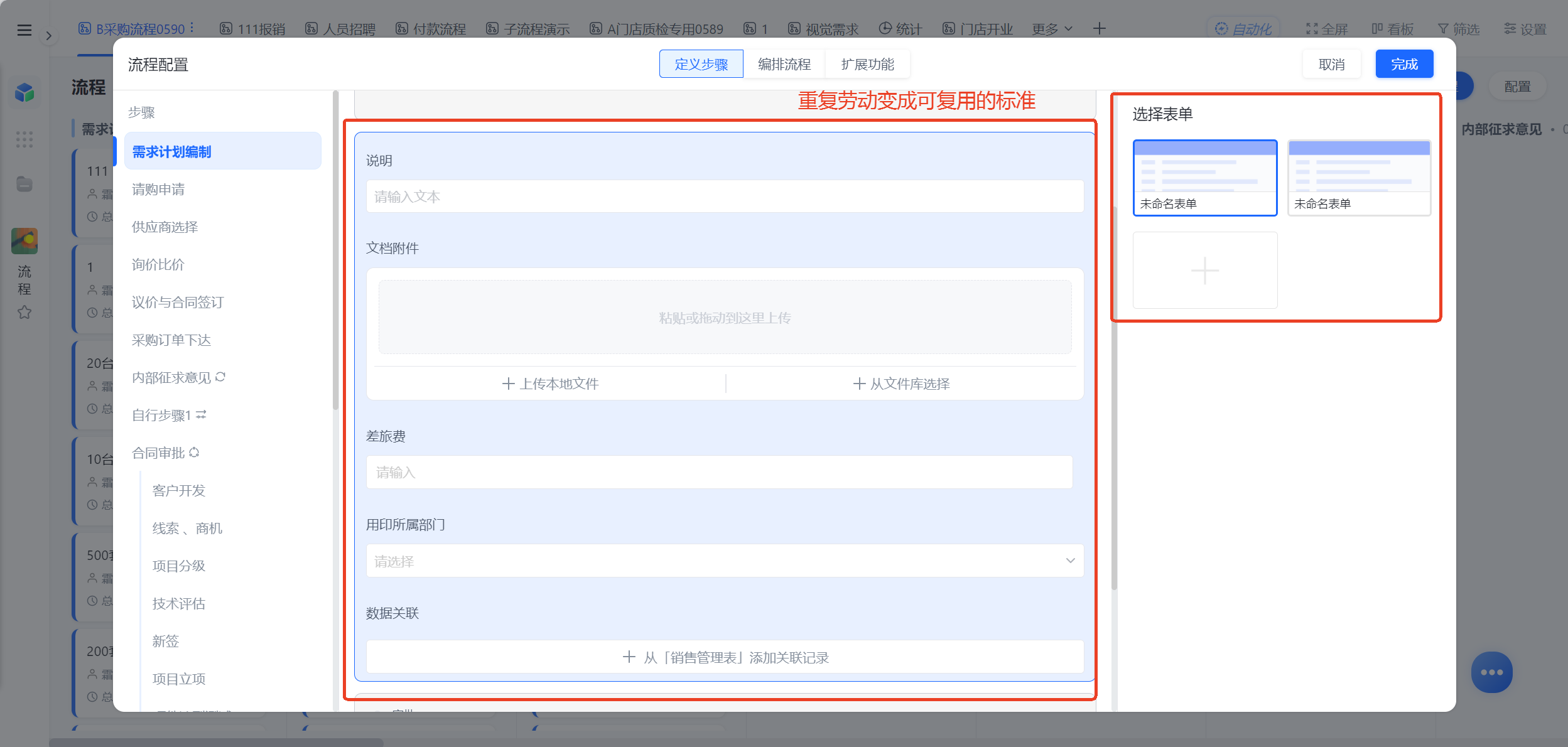Add a new tab with plus icon
1568x747 pixels.
point(1099,28)
